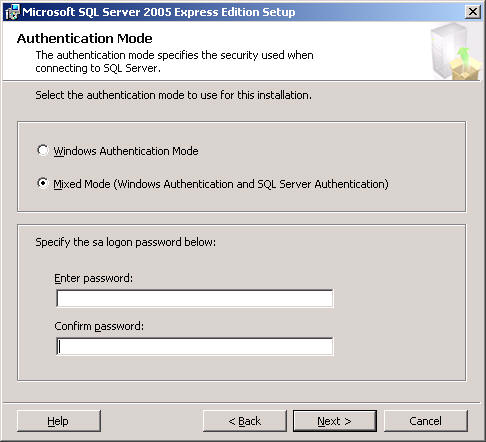The height and width of the screenshot is (442, 486).
Task: Click 'Select the authentication mode to use' instruction
Action: click(173, 95)
